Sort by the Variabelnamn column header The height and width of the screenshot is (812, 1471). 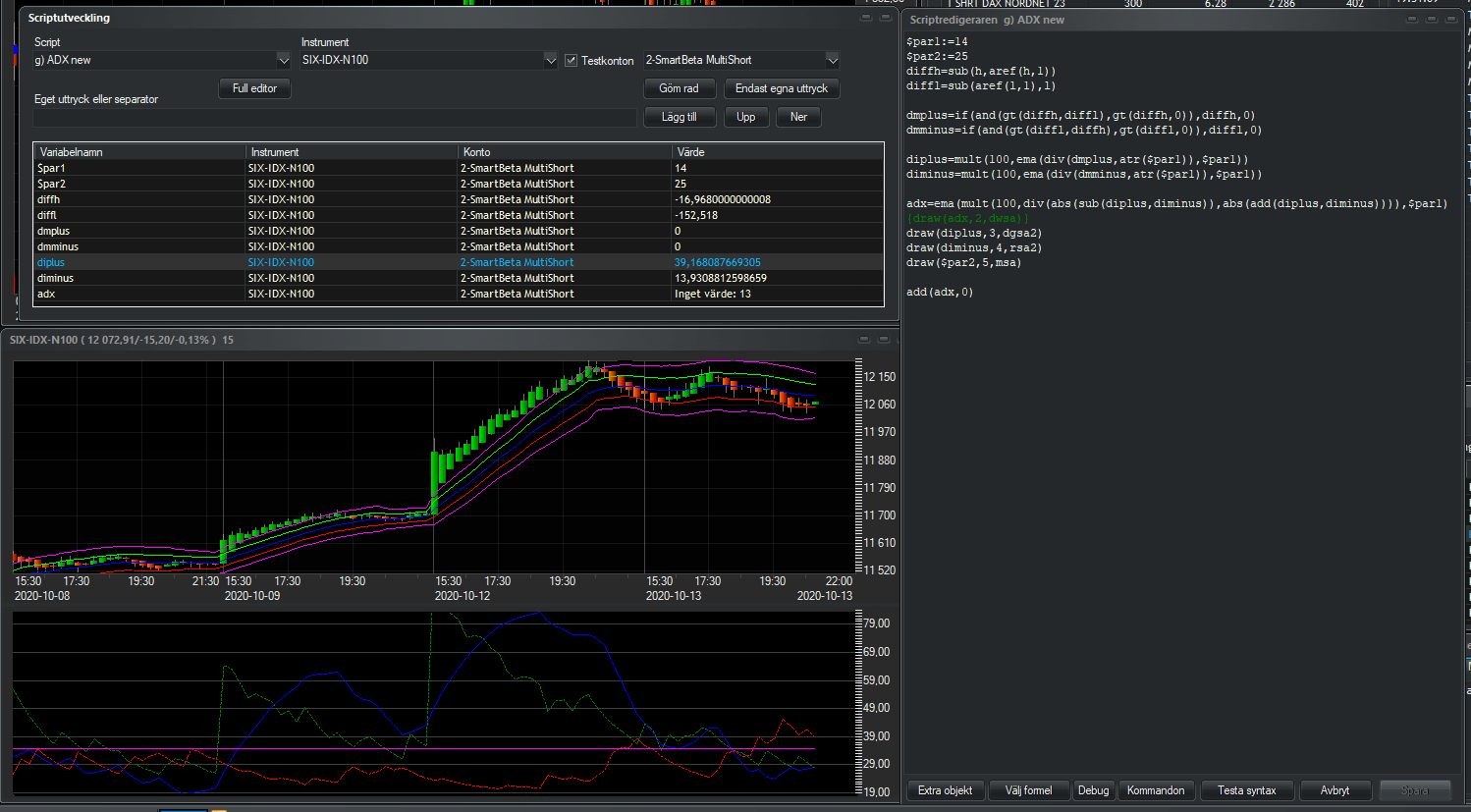click(x=139, y=152)
